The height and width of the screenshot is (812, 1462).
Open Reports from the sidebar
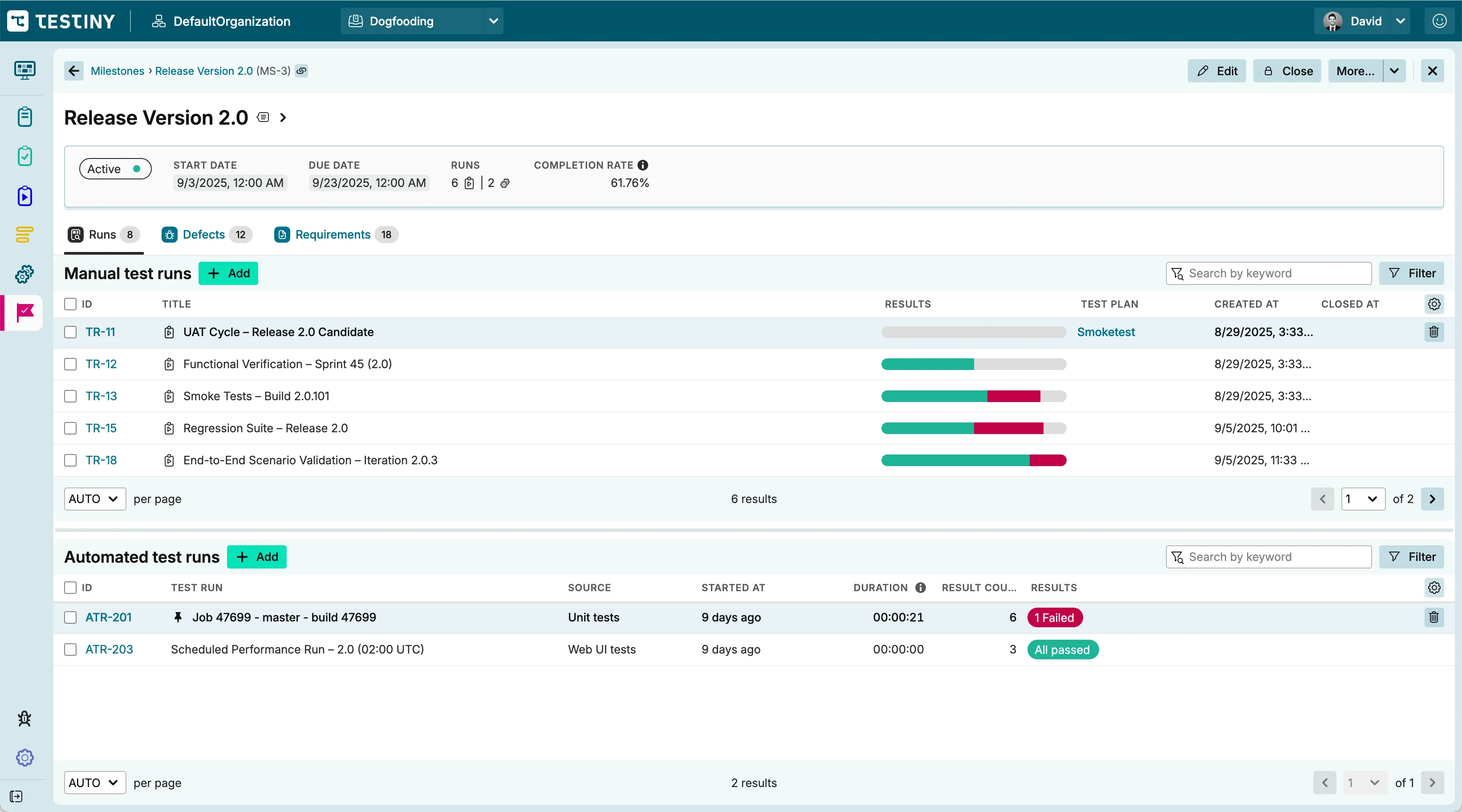click(24, 234)
